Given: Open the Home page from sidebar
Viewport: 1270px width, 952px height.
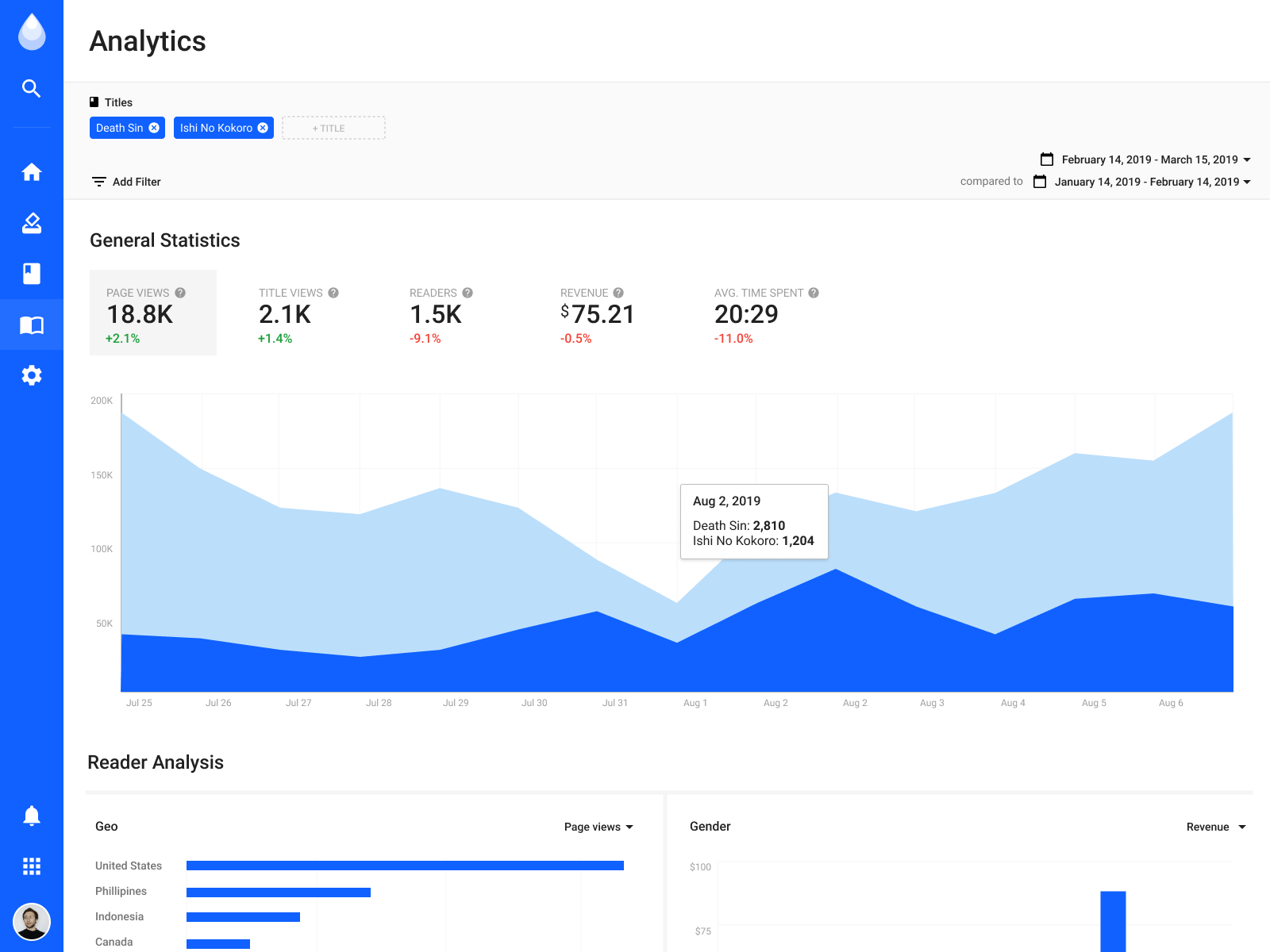Looking at the screenshot, I should tap(32, 172).
